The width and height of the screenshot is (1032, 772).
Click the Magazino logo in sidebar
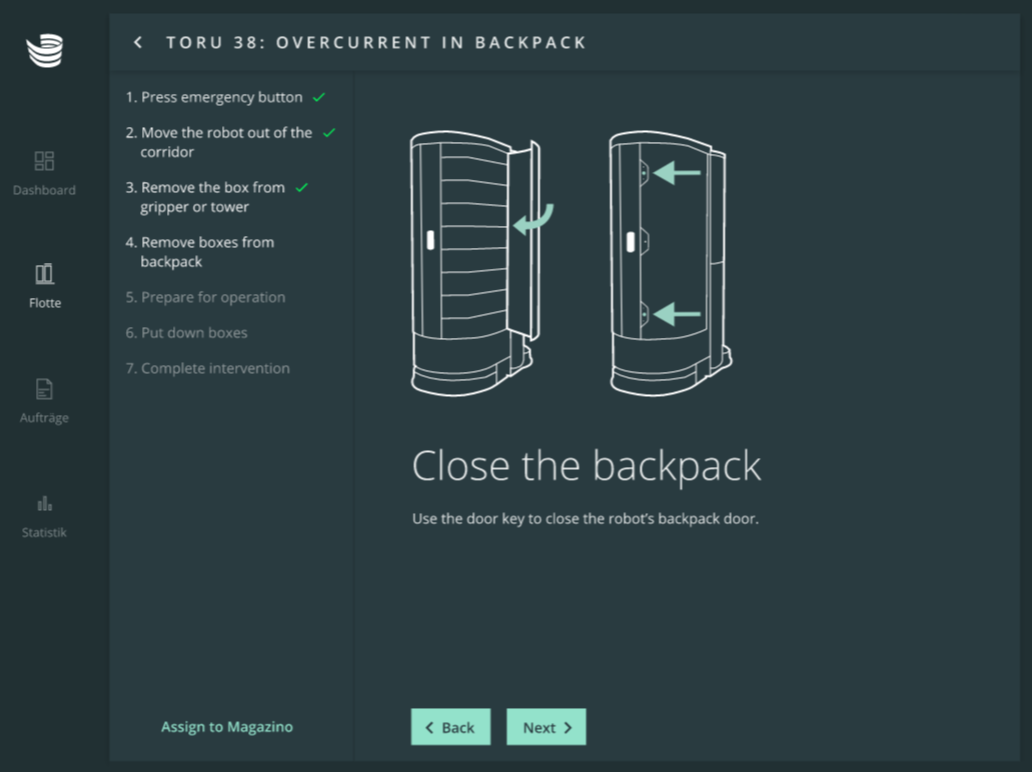click(x=44, y=50)
